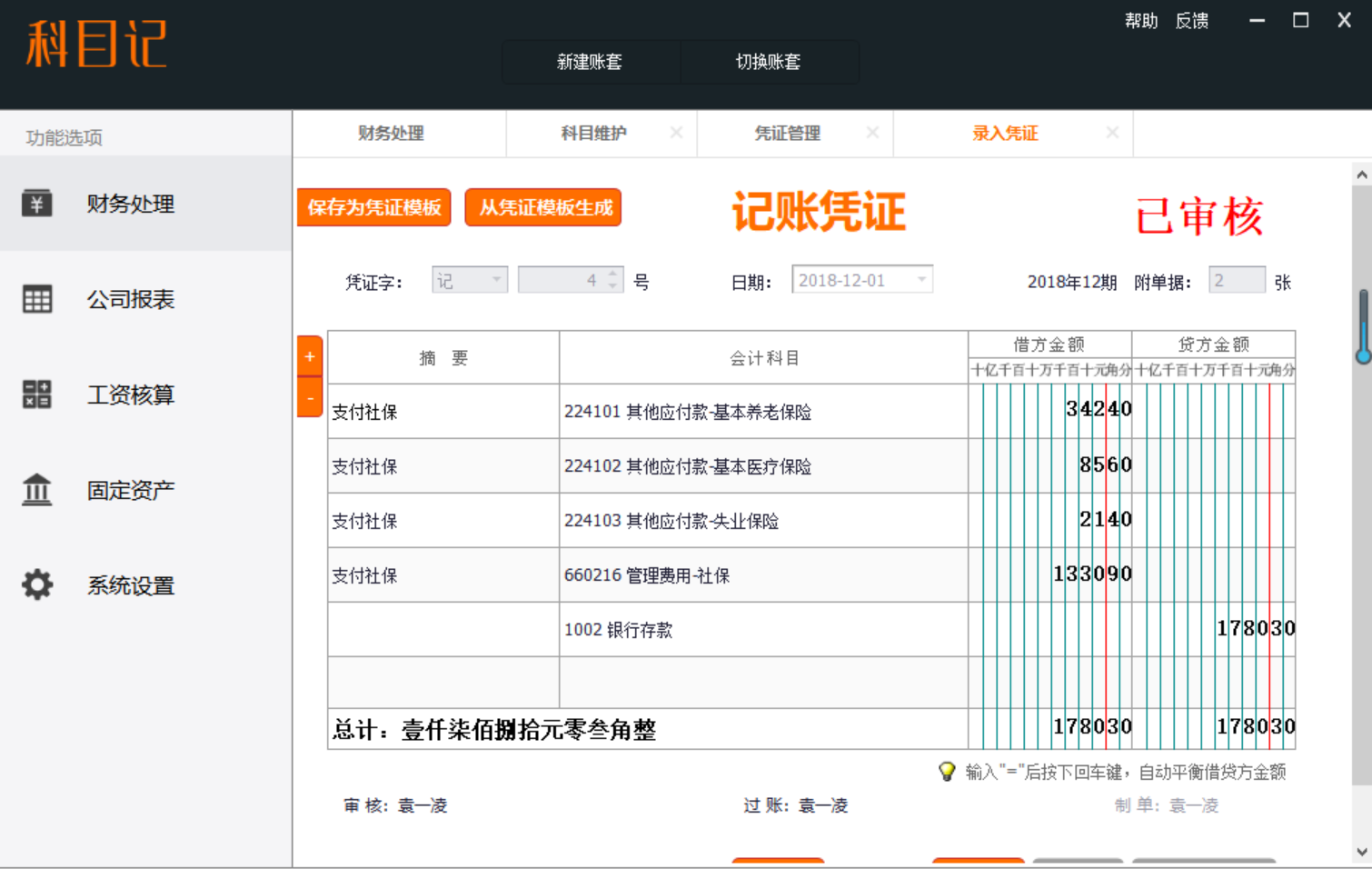
Task: Open 固定资产 bank building icon
Action: pyautogui.click(x=37, y=490)
